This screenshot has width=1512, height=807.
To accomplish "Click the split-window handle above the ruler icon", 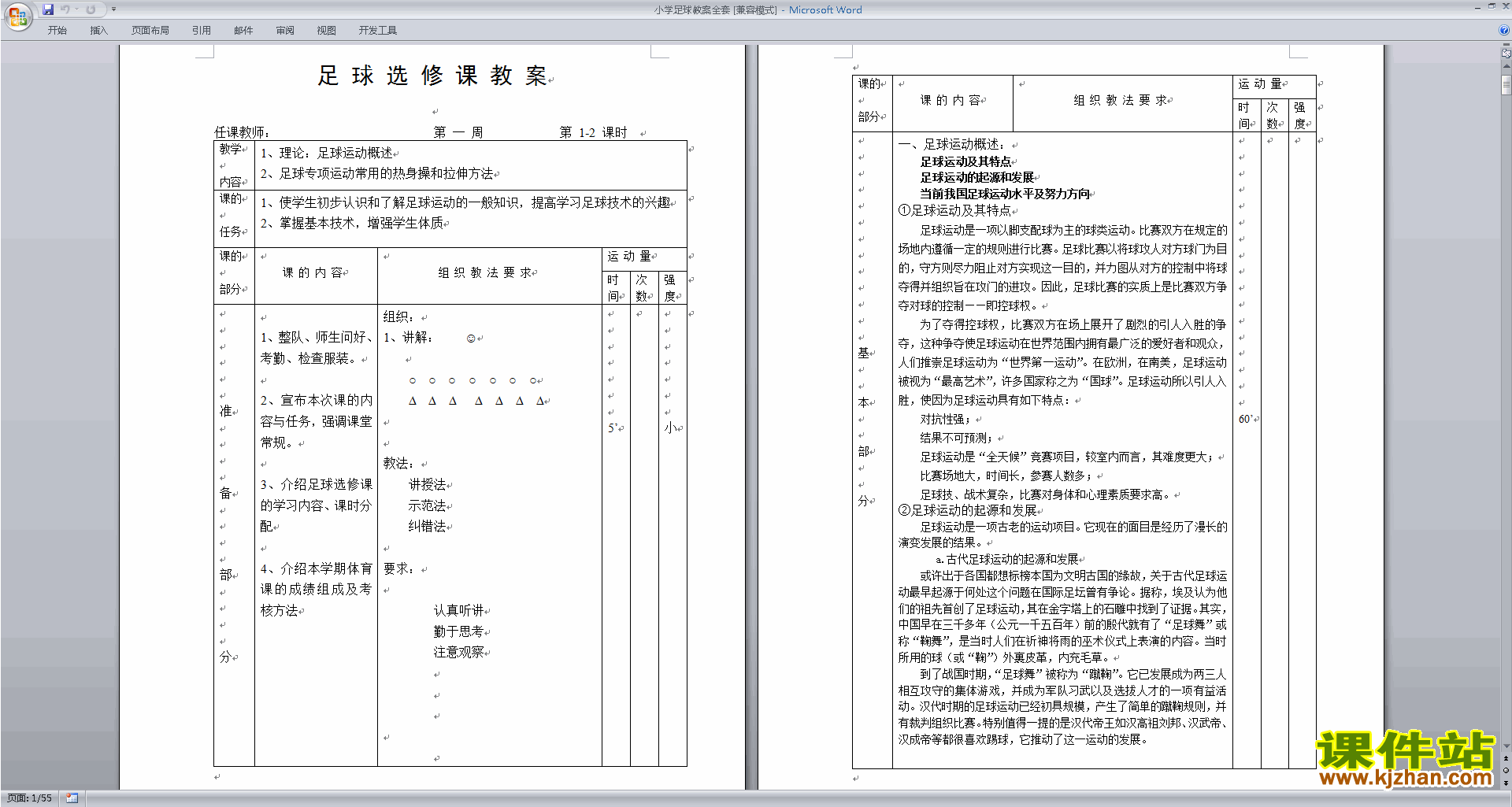I will [x=1506, y=45].
